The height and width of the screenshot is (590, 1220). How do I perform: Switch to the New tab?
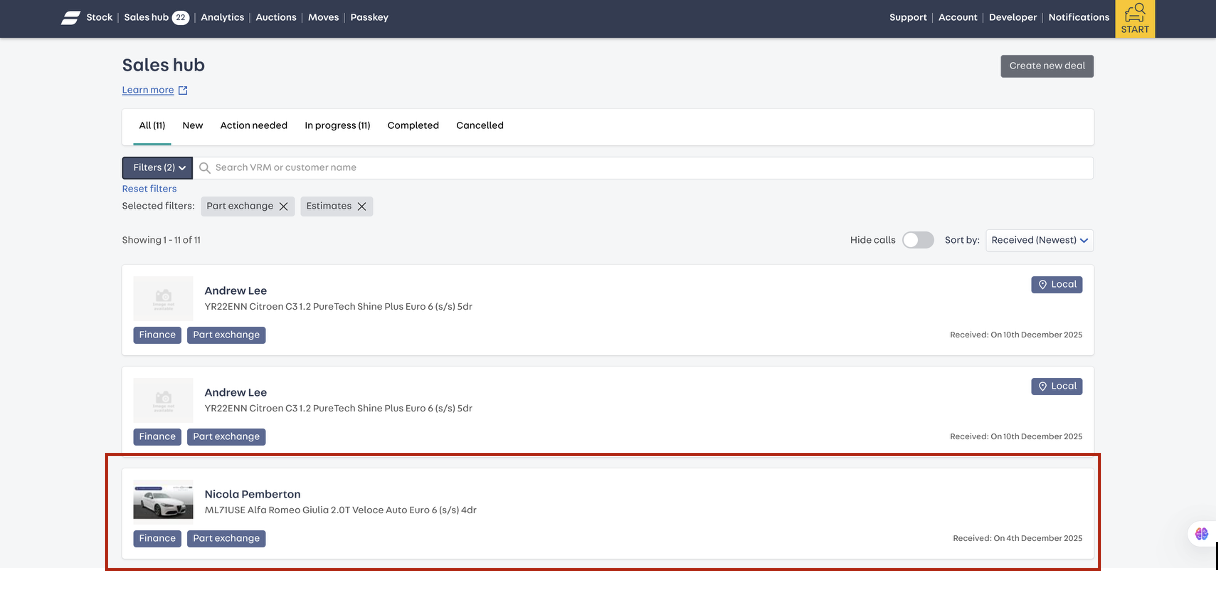pos(193,126)
